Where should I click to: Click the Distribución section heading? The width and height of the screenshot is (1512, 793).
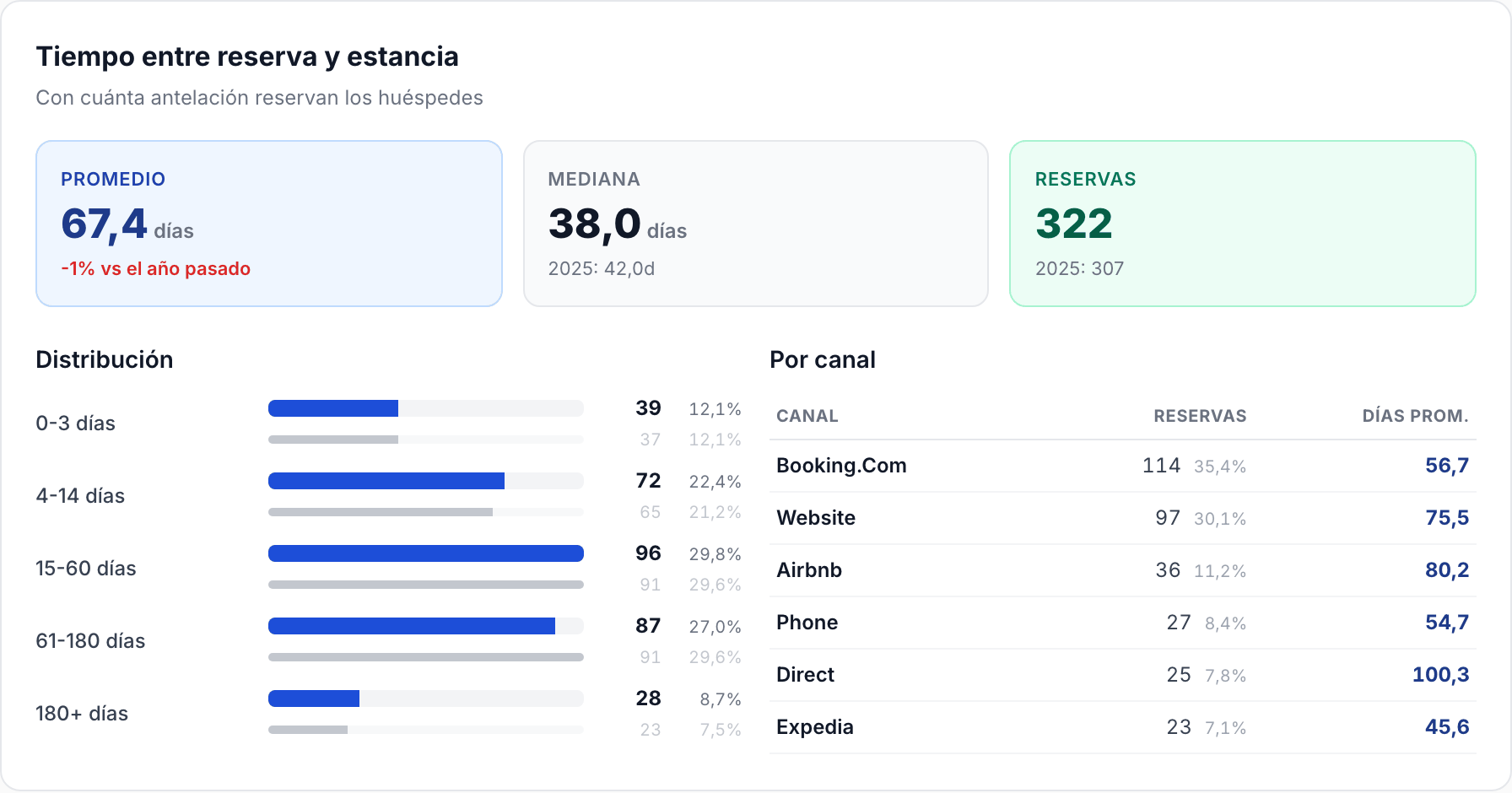click(105, 359)
